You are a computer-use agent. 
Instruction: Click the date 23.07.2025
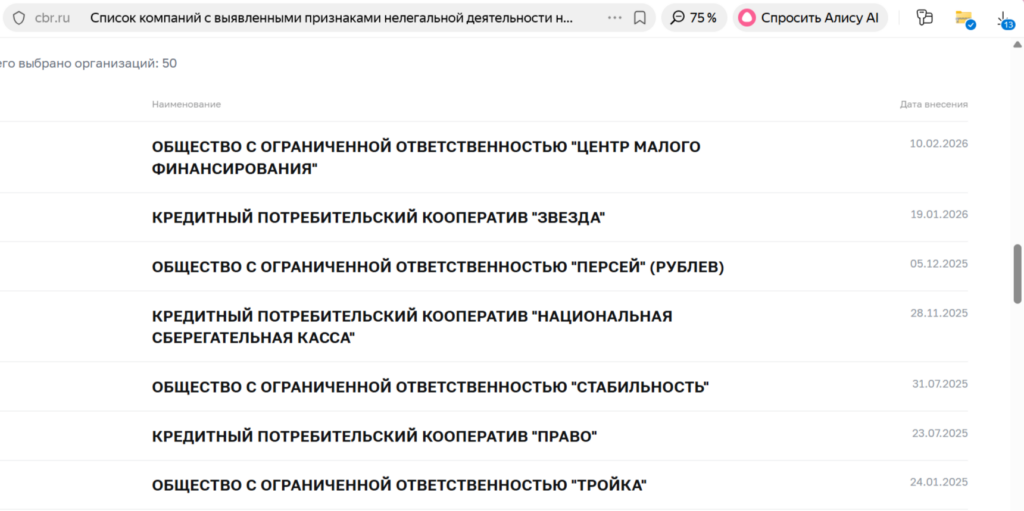[940, 433]
